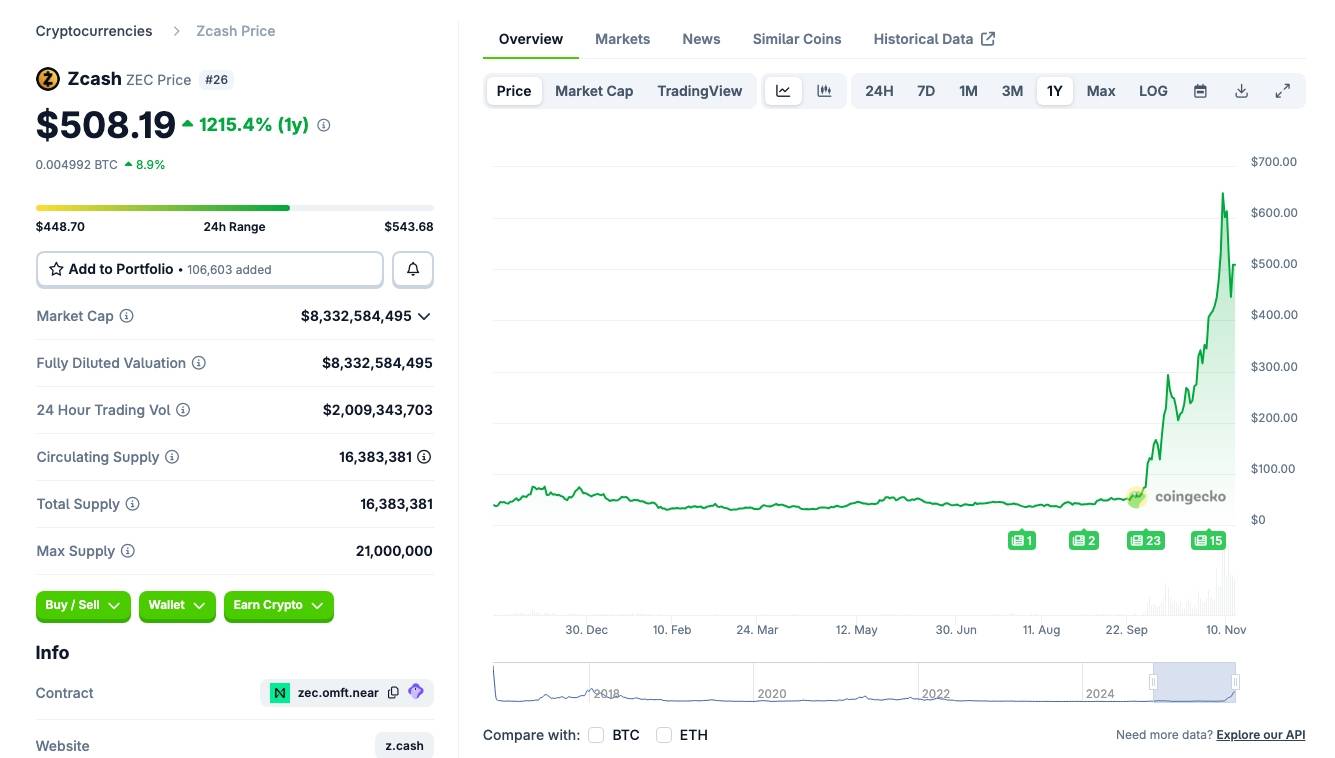Enable the ETH comparison checkbox

pos(664,735)
